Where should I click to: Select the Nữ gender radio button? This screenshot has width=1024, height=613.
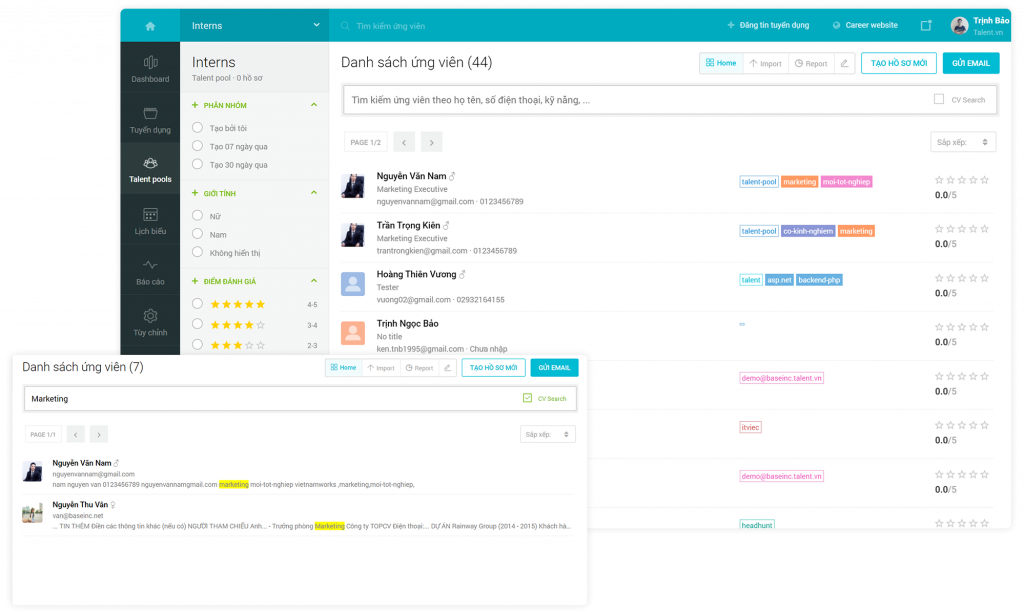198,216
